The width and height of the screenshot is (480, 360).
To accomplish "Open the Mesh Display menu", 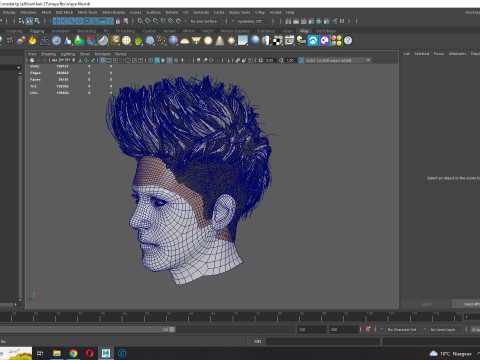I will coord(113,12).
